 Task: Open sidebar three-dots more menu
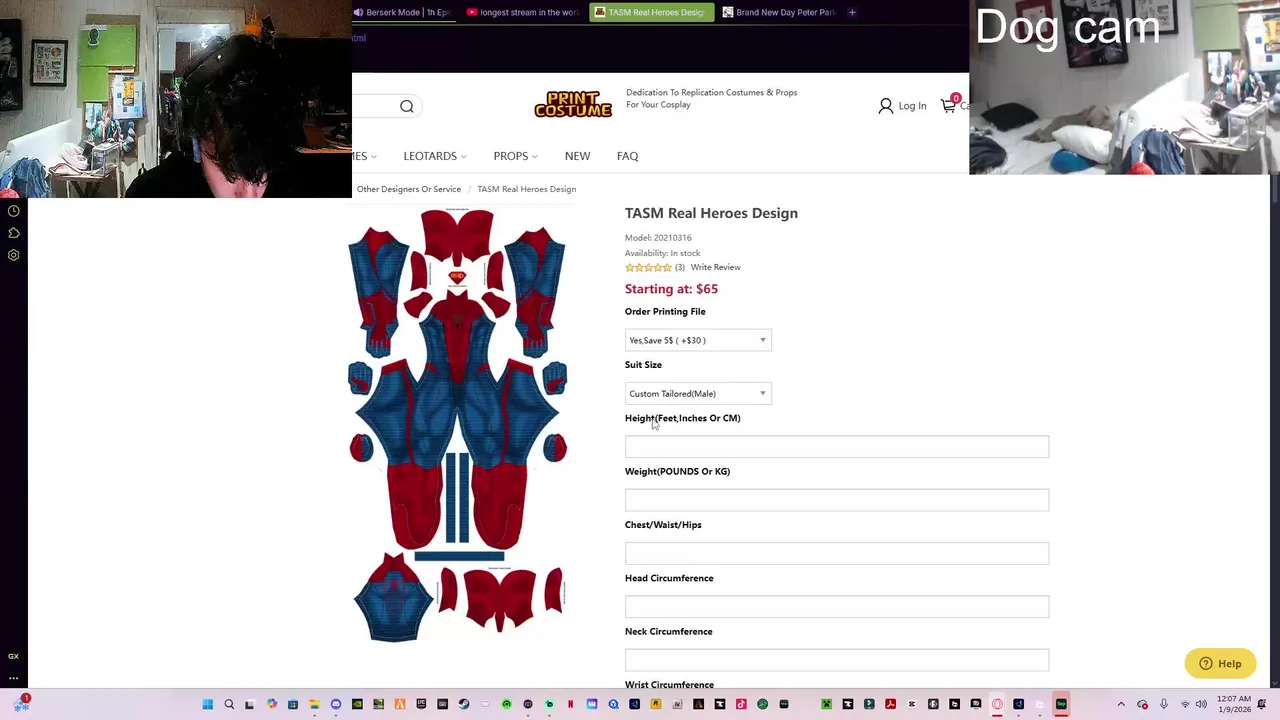point(14,678)
